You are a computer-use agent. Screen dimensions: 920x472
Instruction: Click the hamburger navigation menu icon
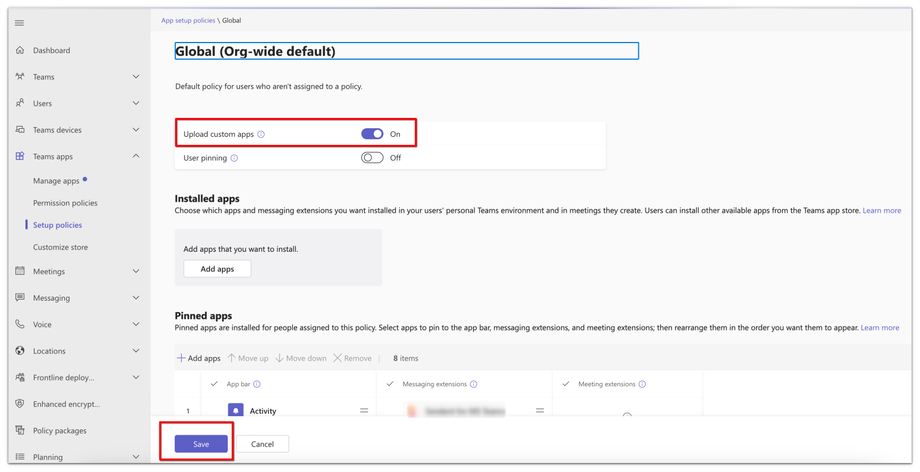tap(20, 23)
